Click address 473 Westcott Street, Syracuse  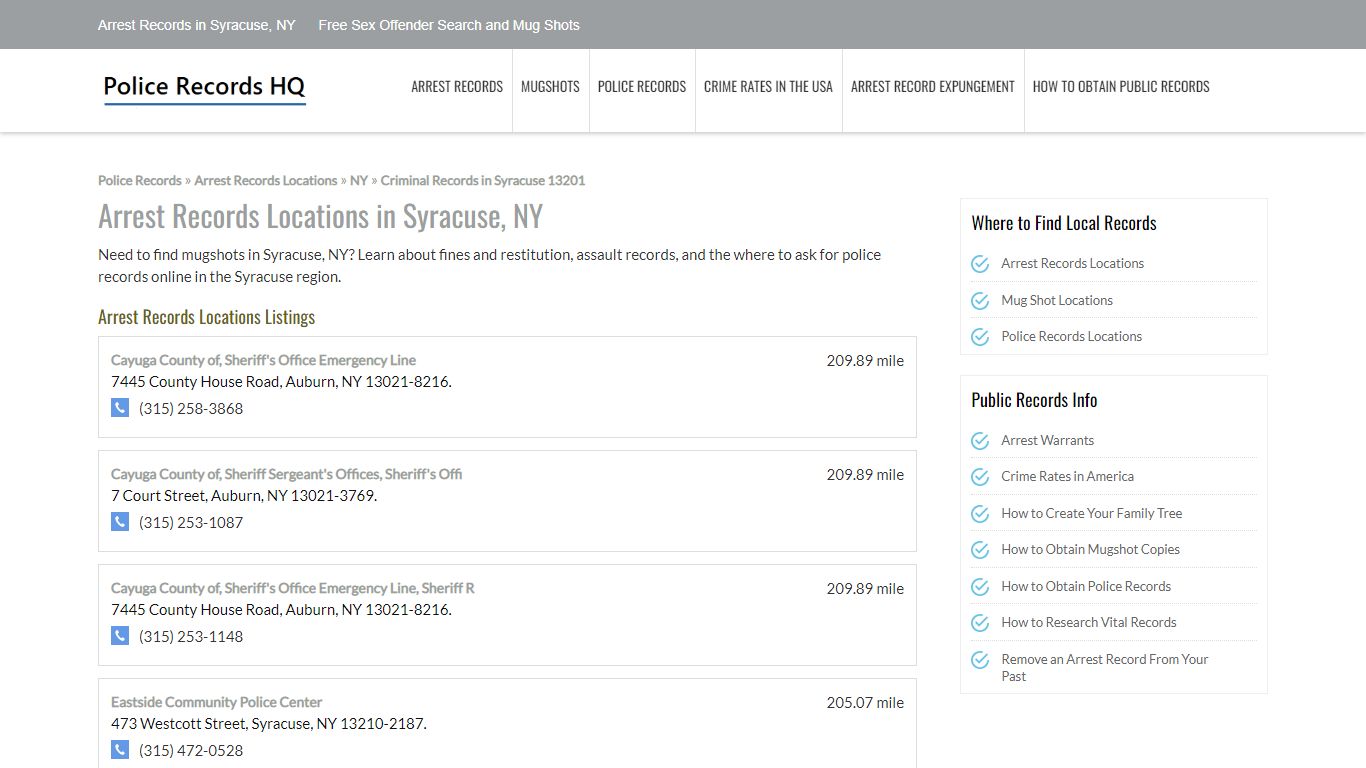point(269,723)
